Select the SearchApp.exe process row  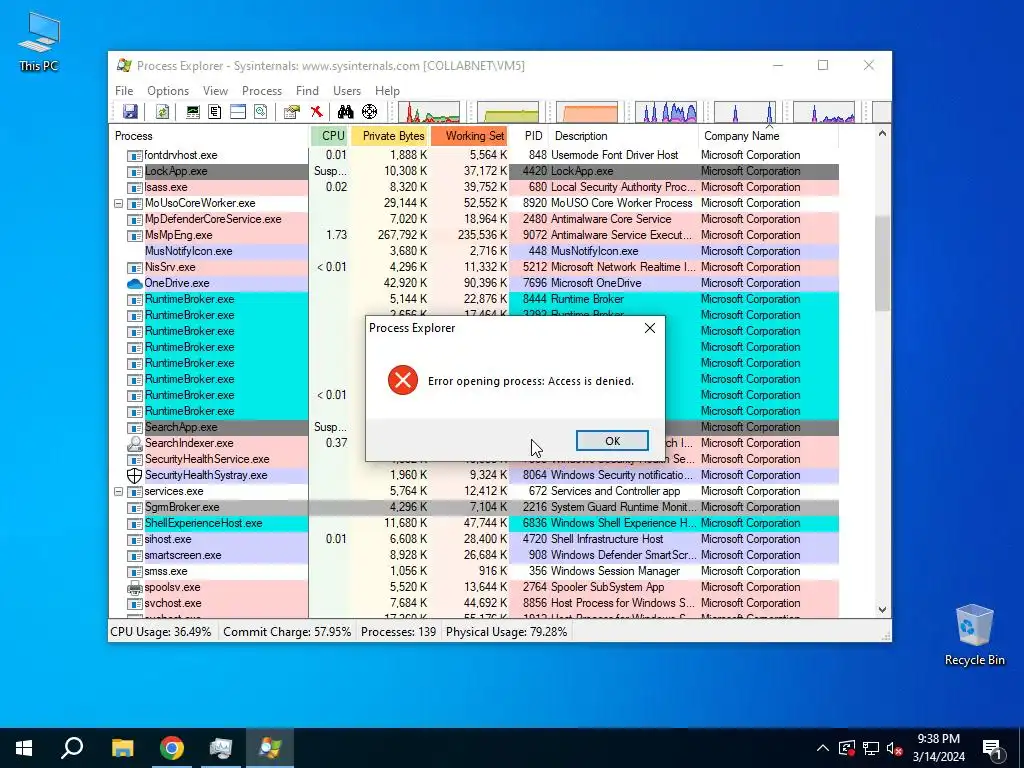click(x=474, y=427)
